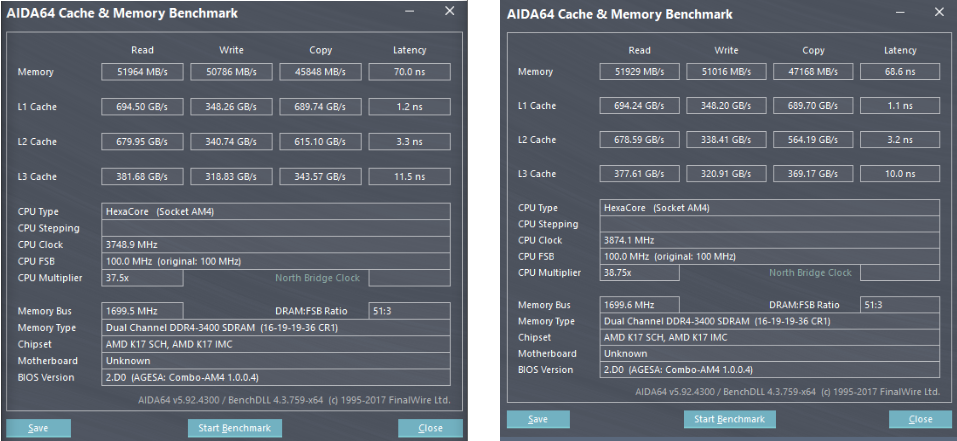
Task: Select Memory Bus field 1699.5 MHz
Action: [x=142, y=311]
